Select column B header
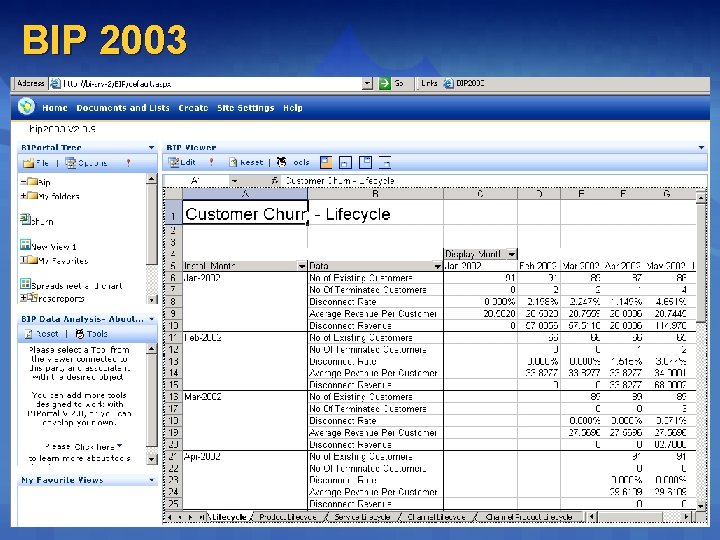 pos(375,194)
